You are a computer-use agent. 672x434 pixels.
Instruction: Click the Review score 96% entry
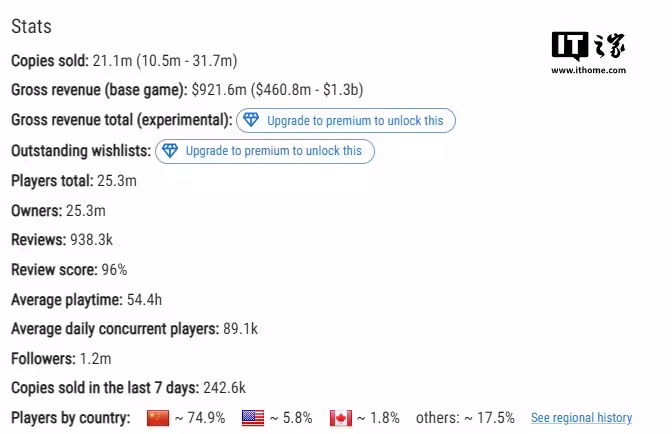coord(69,270)
